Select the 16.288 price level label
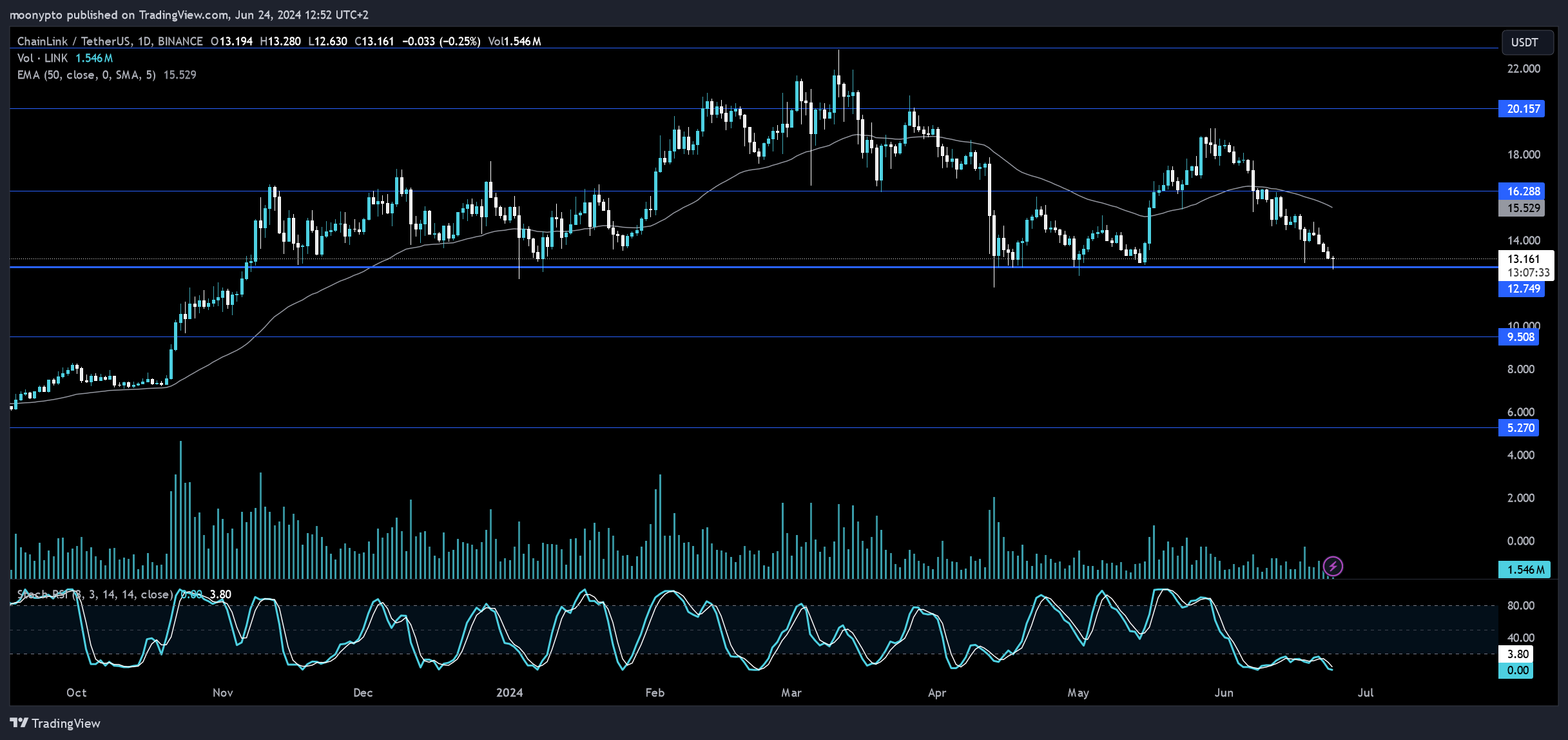This screenshot has height=740, width=1568. 1522,191
